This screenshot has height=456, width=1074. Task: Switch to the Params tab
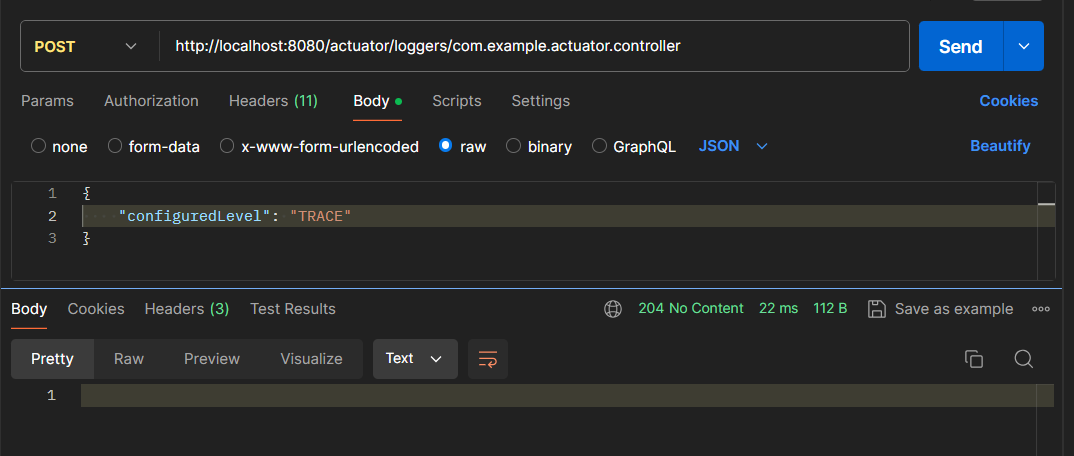click(47, 101)
